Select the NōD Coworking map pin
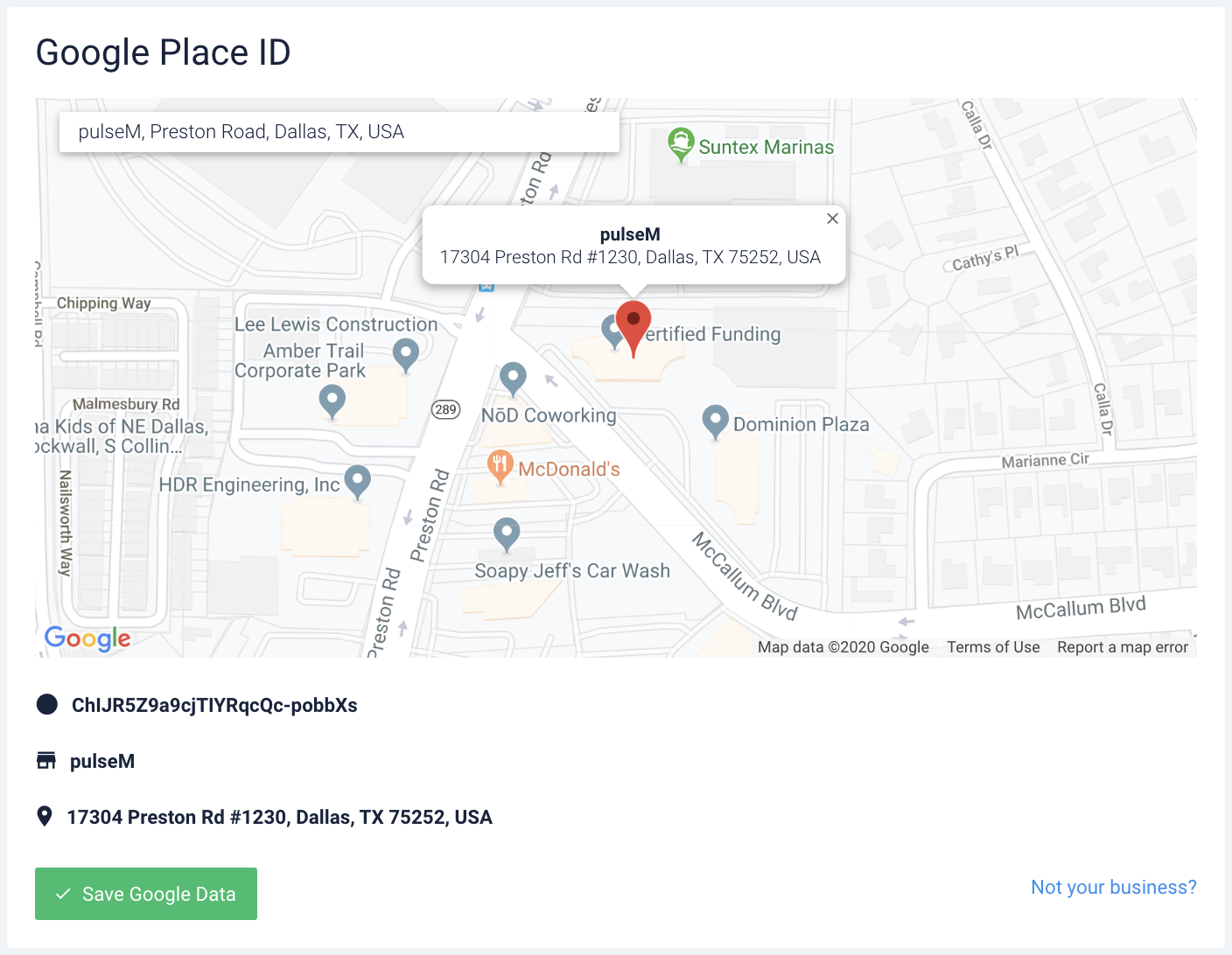This screenshot has height=955, width=1232. 513,378
